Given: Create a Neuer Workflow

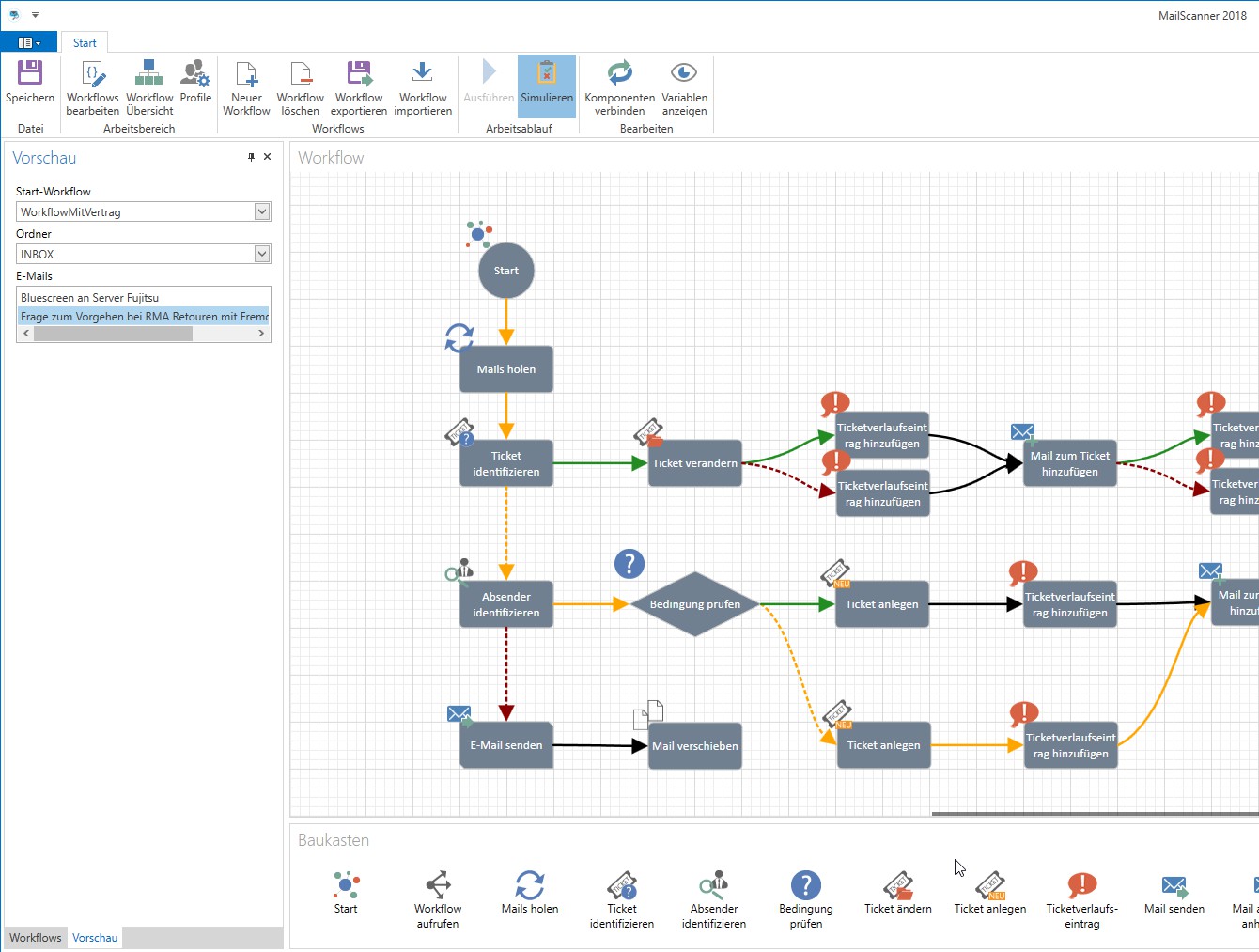Looking at the screenshot, I should click(246, 74).
